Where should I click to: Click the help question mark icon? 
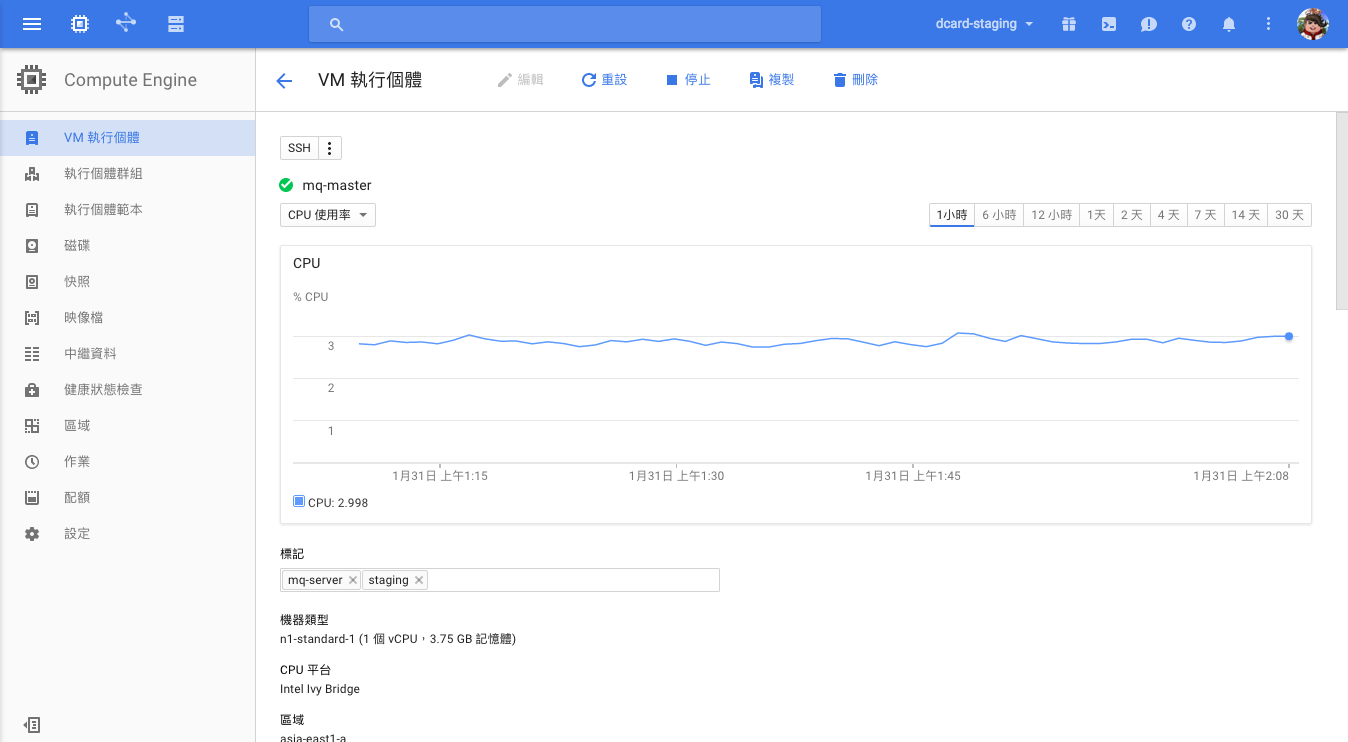1189,24
